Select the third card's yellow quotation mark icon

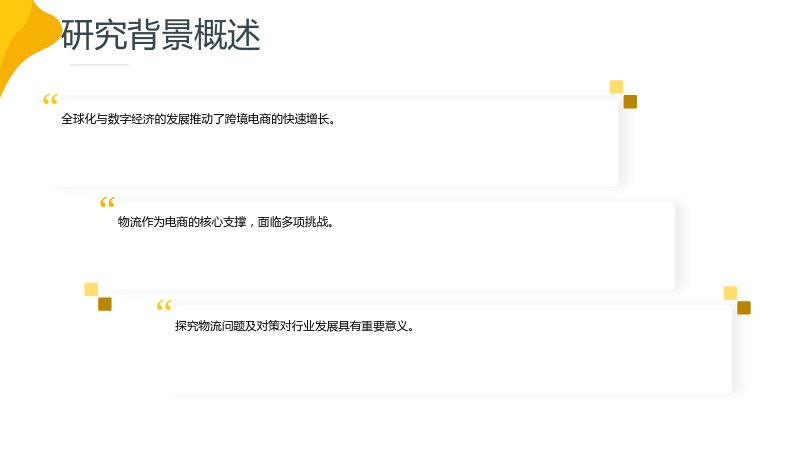click(x=164, y=306)
